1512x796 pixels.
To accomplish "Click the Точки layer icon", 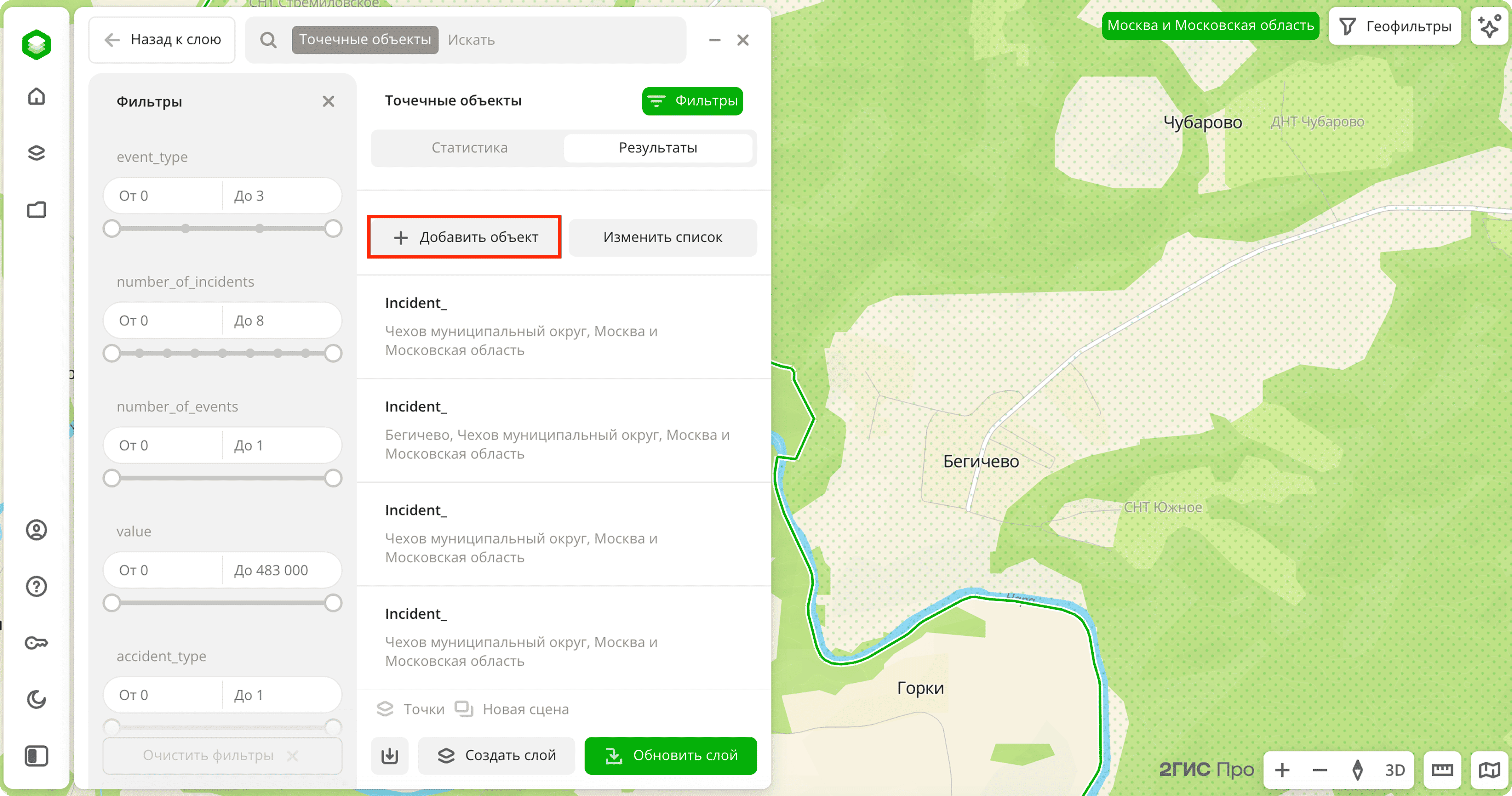I will (x=384, y=709).
